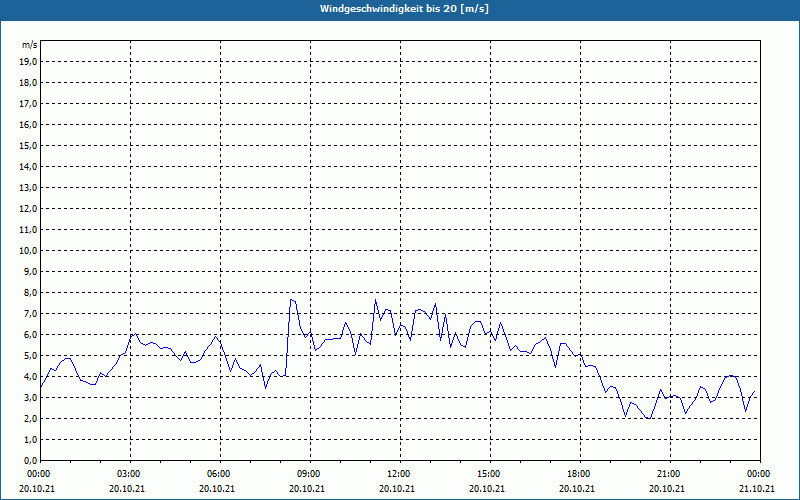
Task: Click the 9,0 y-axis label
Action: [x=30, y=271]
